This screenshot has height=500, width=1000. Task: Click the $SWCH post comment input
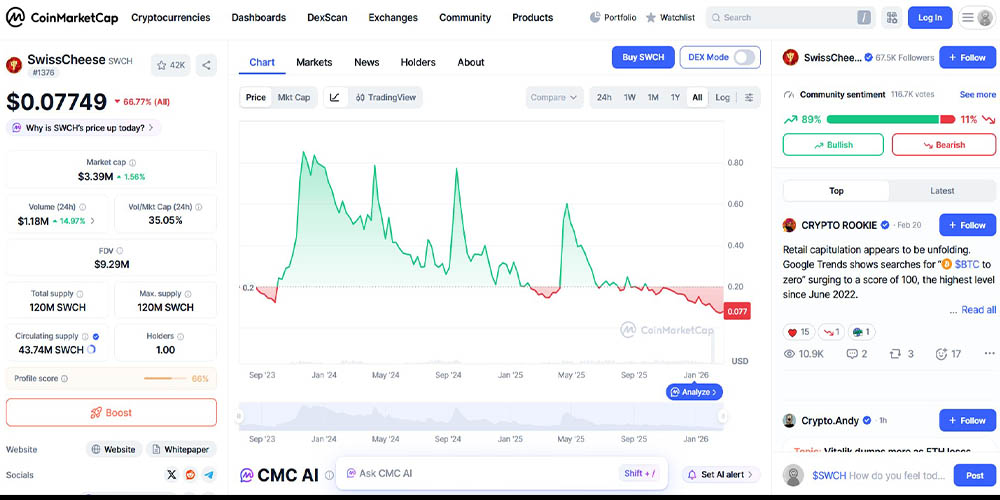coord(880,475)
